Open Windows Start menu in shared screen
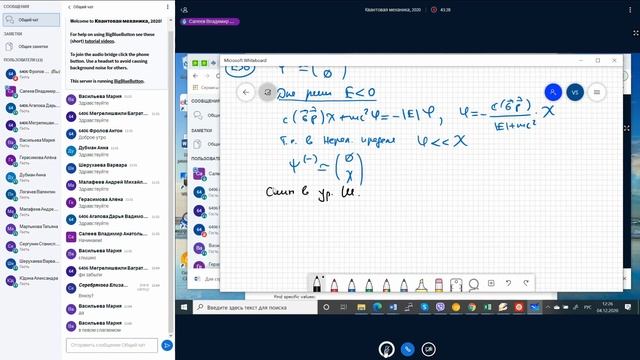Image resolution: width=640 pixels, height=360 pixels. [x=184, y=307]
